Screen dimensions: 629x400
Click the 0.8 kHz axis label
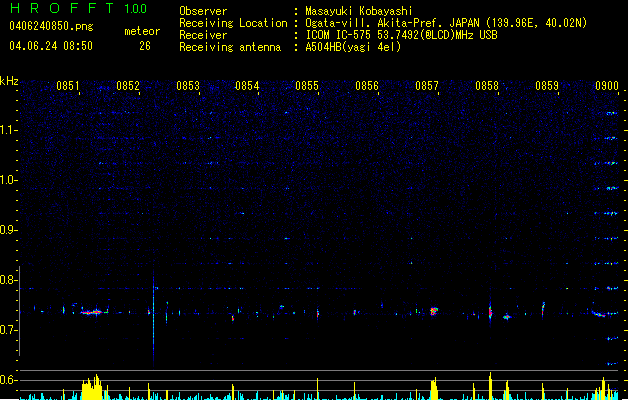[8, 280]
